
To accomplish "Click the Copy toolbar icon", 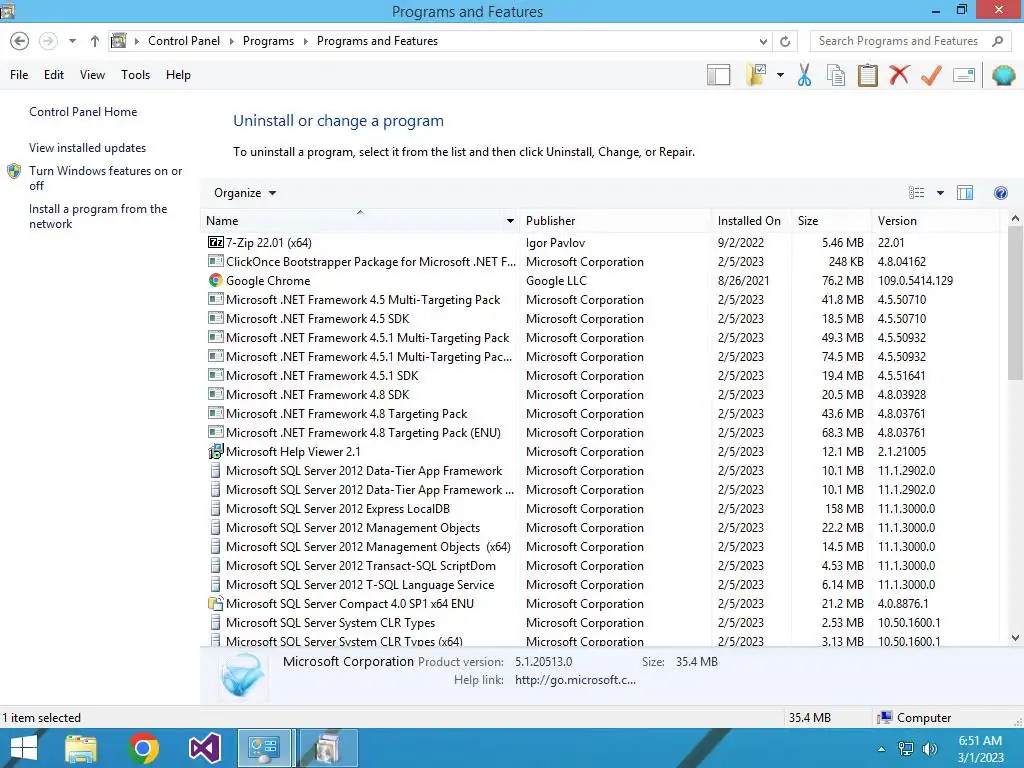I will tap(836, 75).
